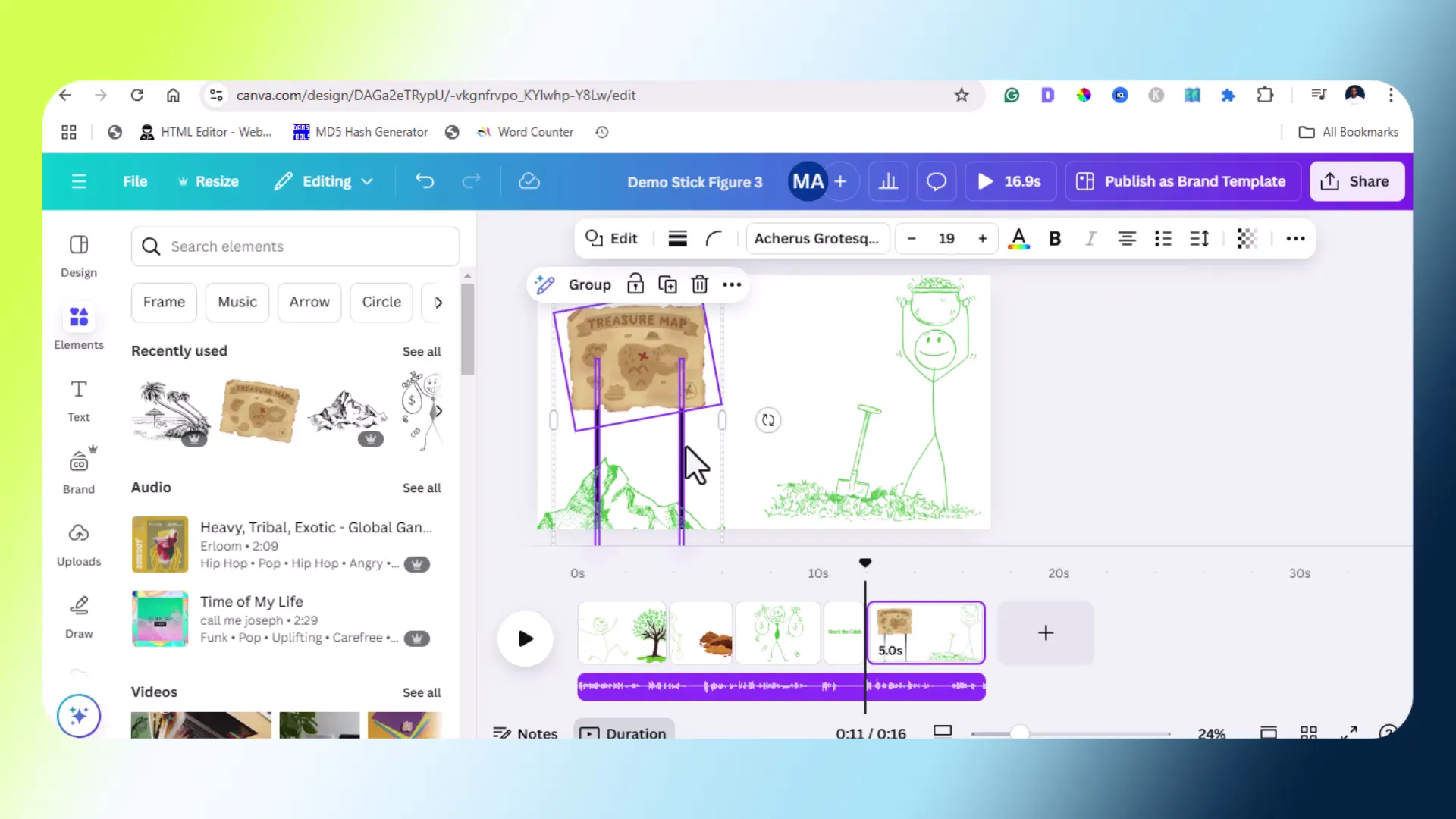This screenshot has width=1456, height=819.
Task: Check the cloud save status icon
Action: [x=529, y=181]
